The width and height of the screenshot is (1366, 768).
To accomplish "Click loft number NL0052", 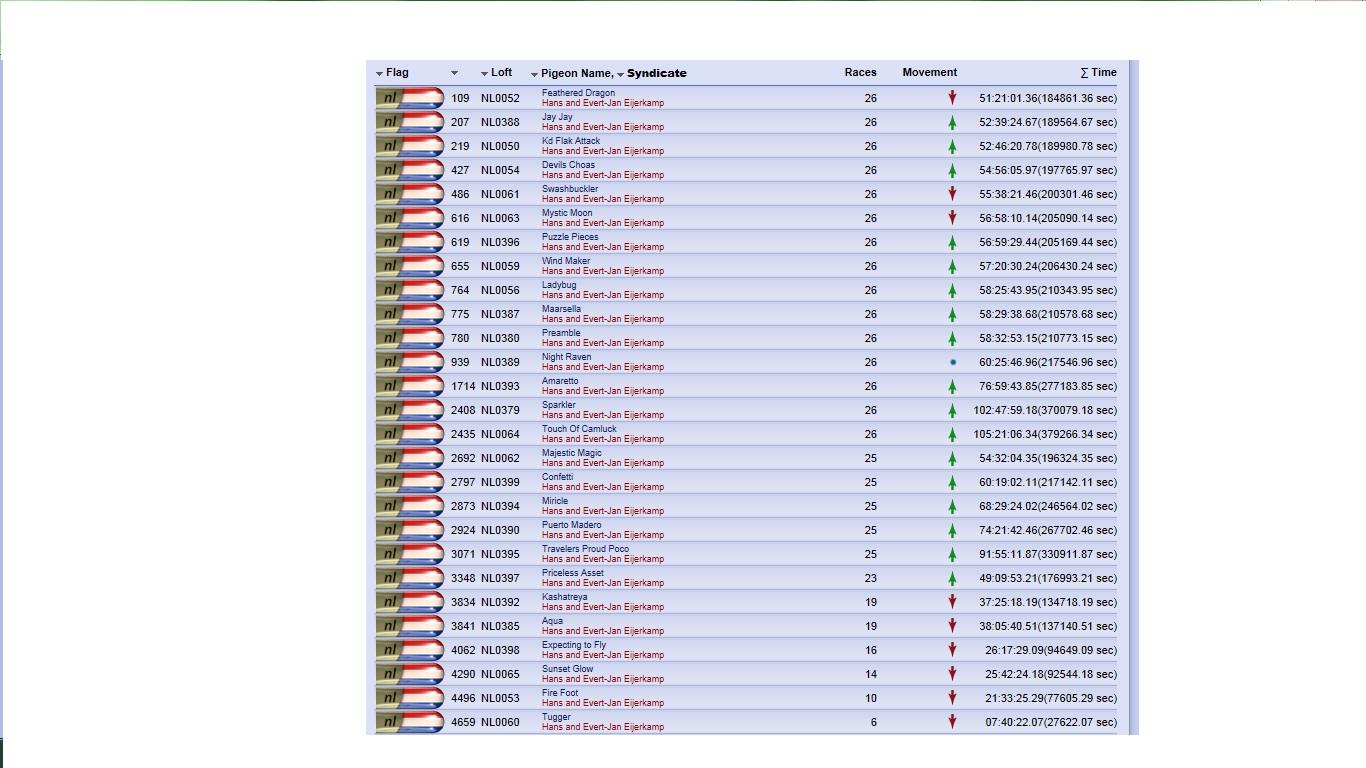I will pos(500,98).
